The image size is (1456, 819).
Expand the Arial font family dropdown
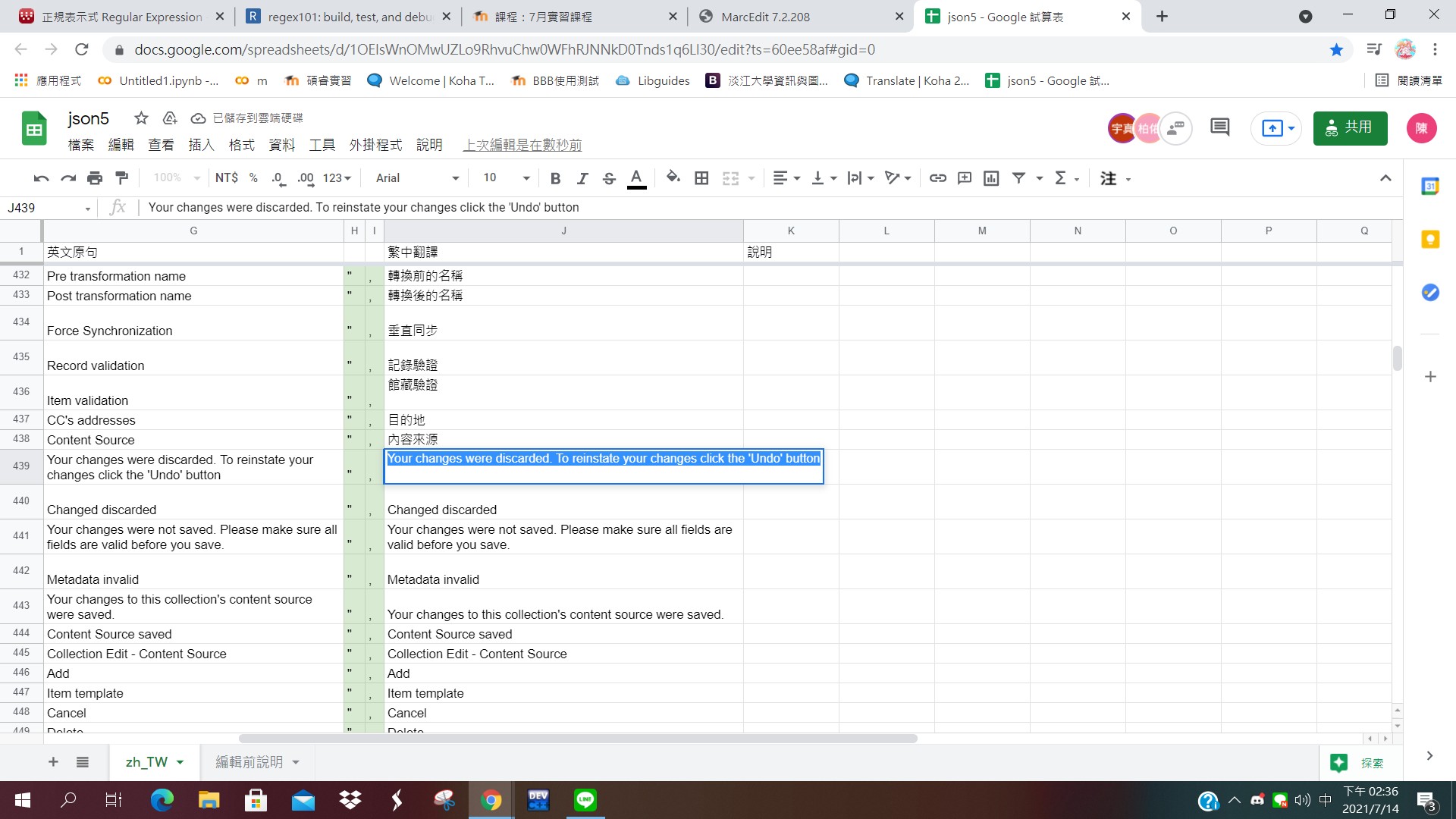coord(417,178)
